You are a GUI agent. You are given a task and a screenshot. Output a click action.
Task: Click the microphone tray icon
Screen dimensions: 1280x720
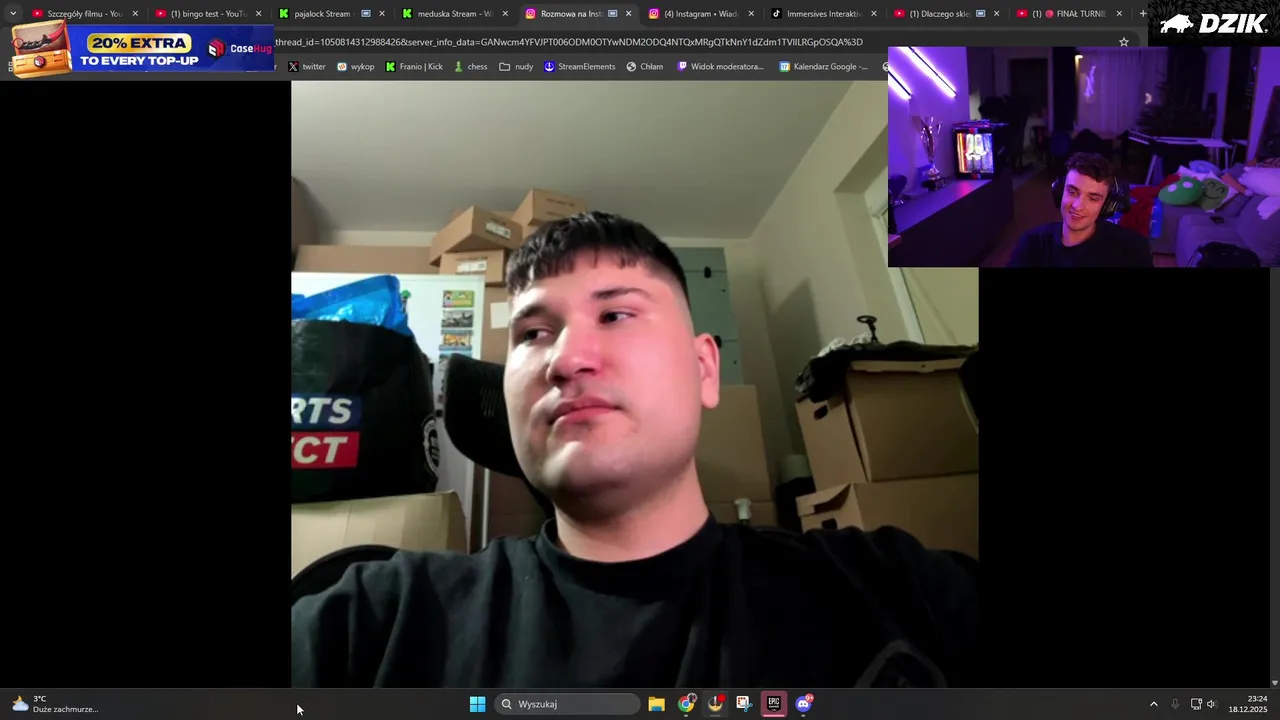[x=1175, y=704]
